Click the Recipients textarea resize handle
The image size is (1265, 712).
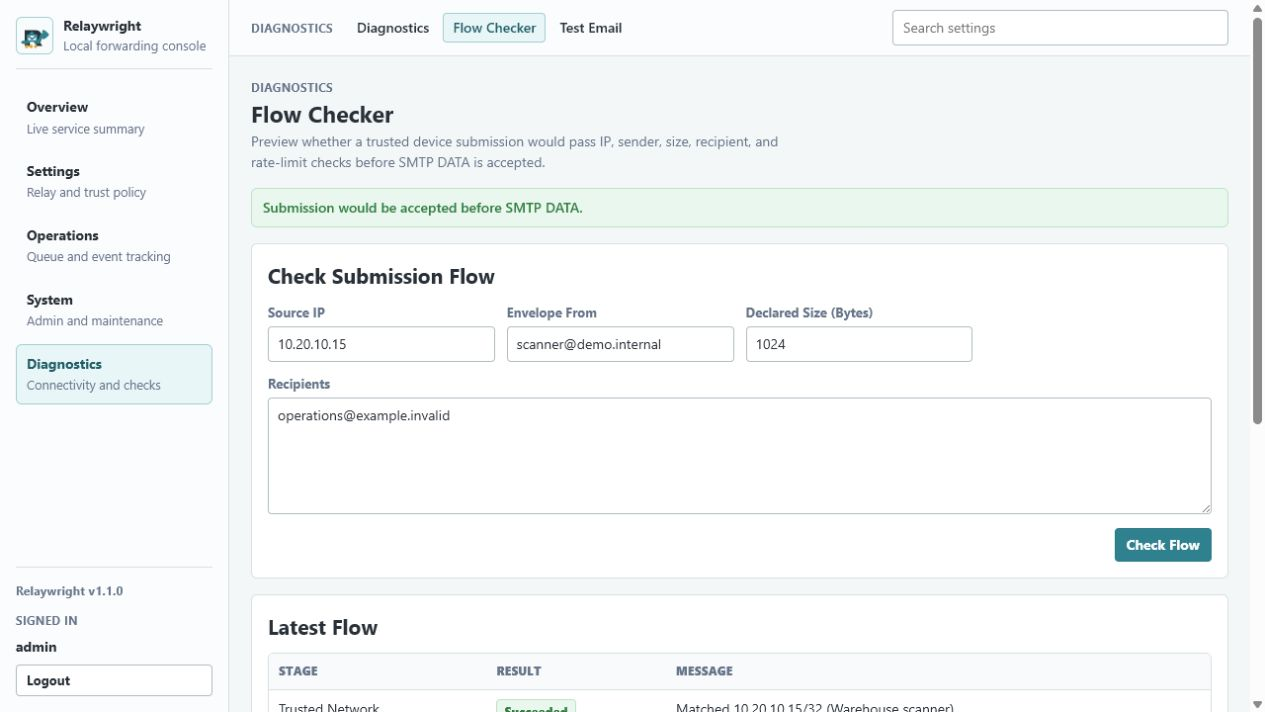coord(1205,508)
